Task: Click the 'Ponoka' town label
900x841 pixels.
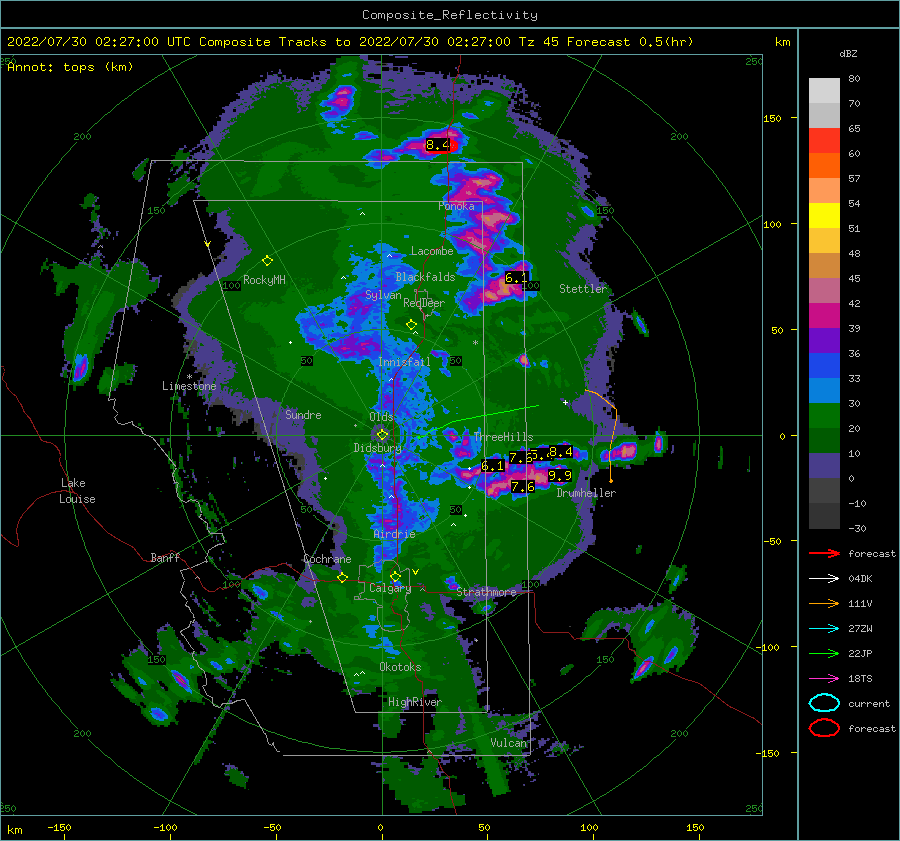Action: click(x=456, y=206)
